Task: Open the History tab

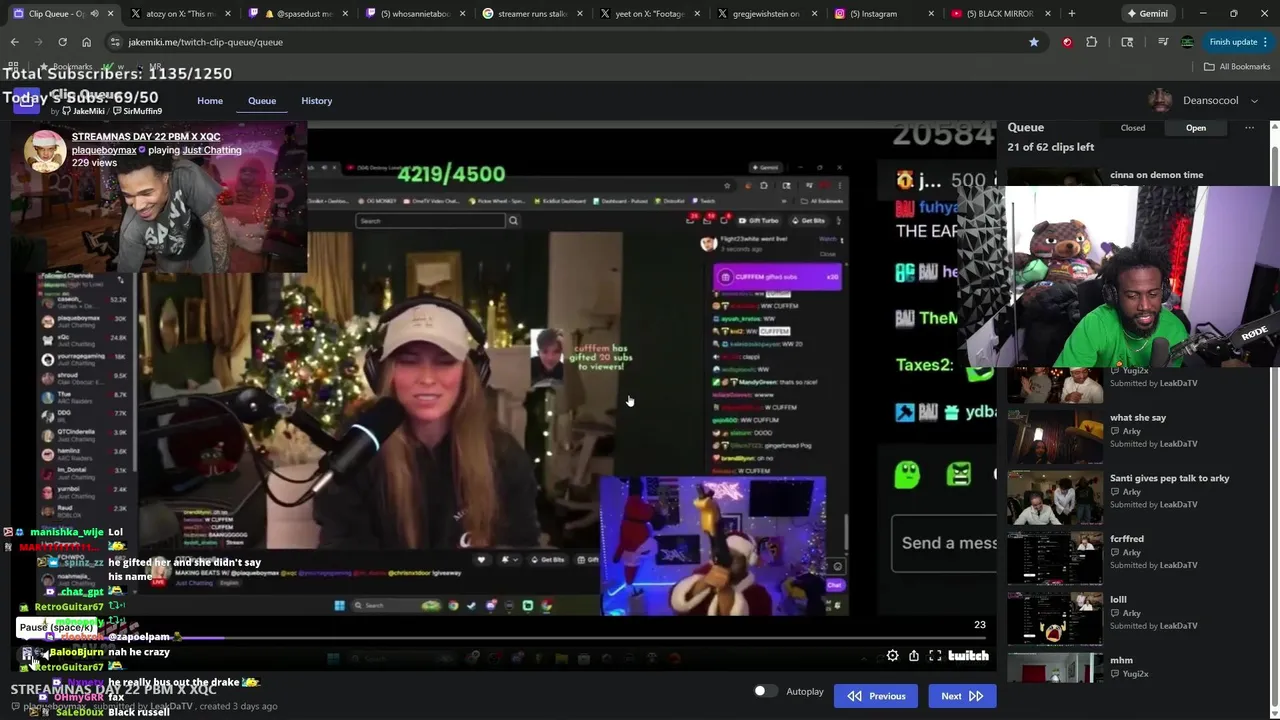Action: point(317,101)
